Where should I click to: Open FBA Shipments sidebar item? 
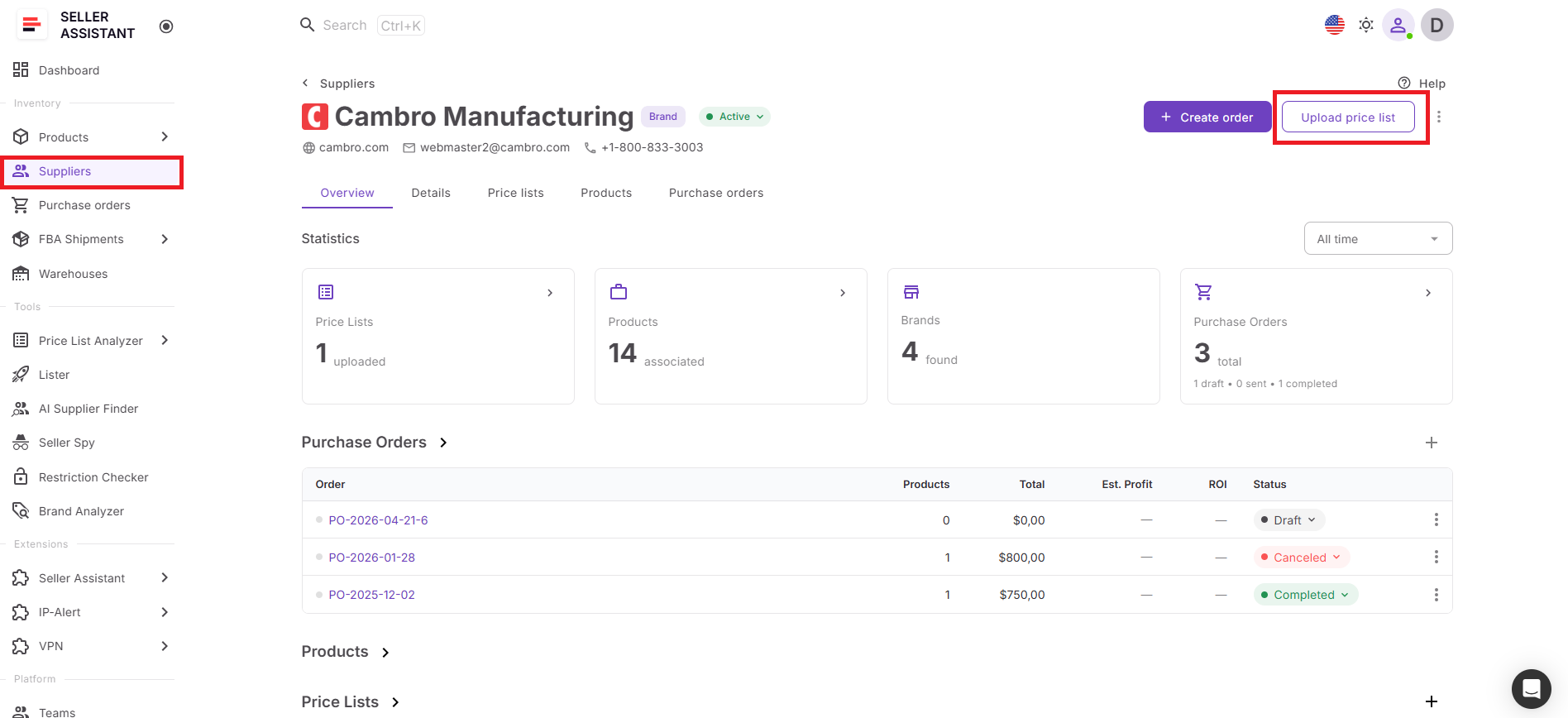[x=81, y=239]
